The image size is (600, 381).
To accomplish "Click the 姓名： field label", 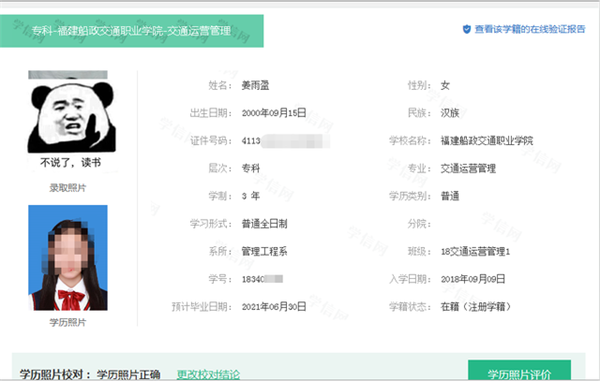I will coord(220,85).
